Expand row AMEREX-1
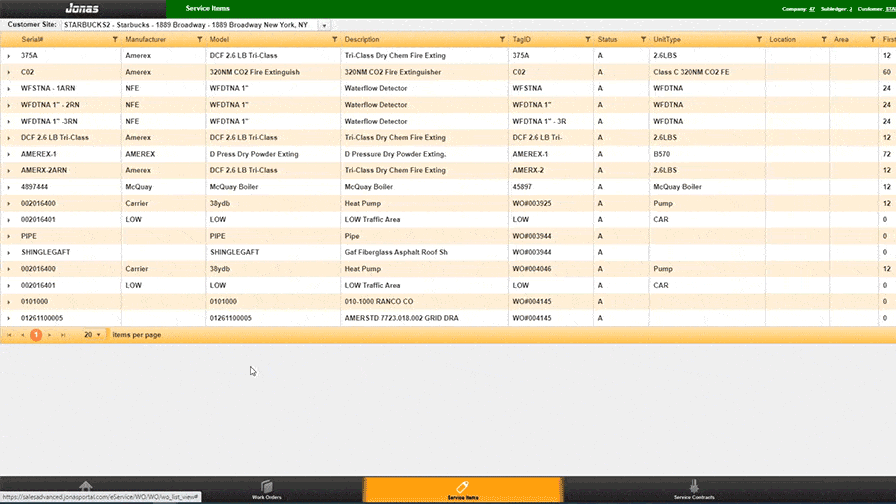896x504 pixels. (x=9, y=154)
